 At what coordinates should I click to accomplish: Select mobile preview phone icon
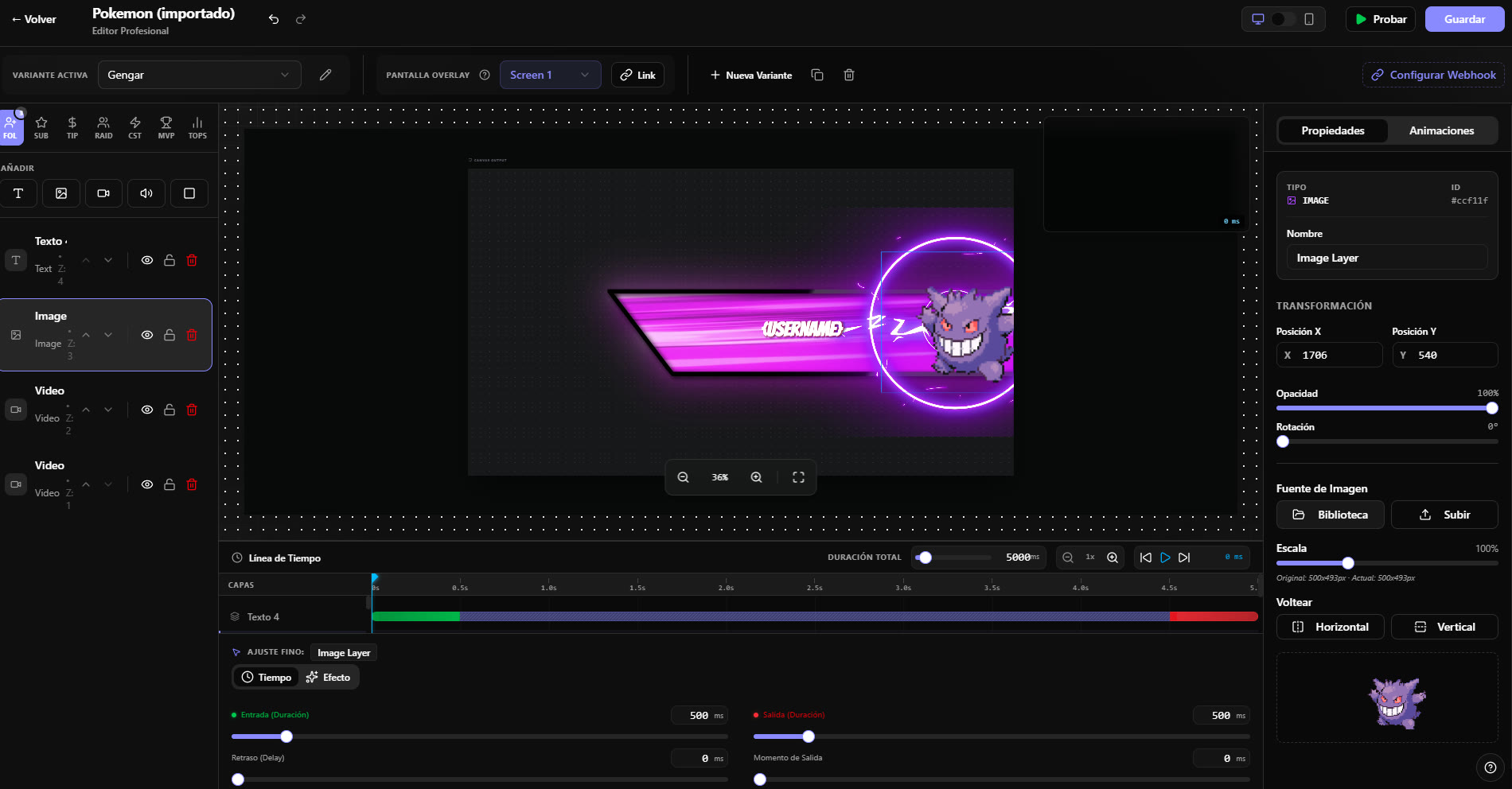(1309, 19)
